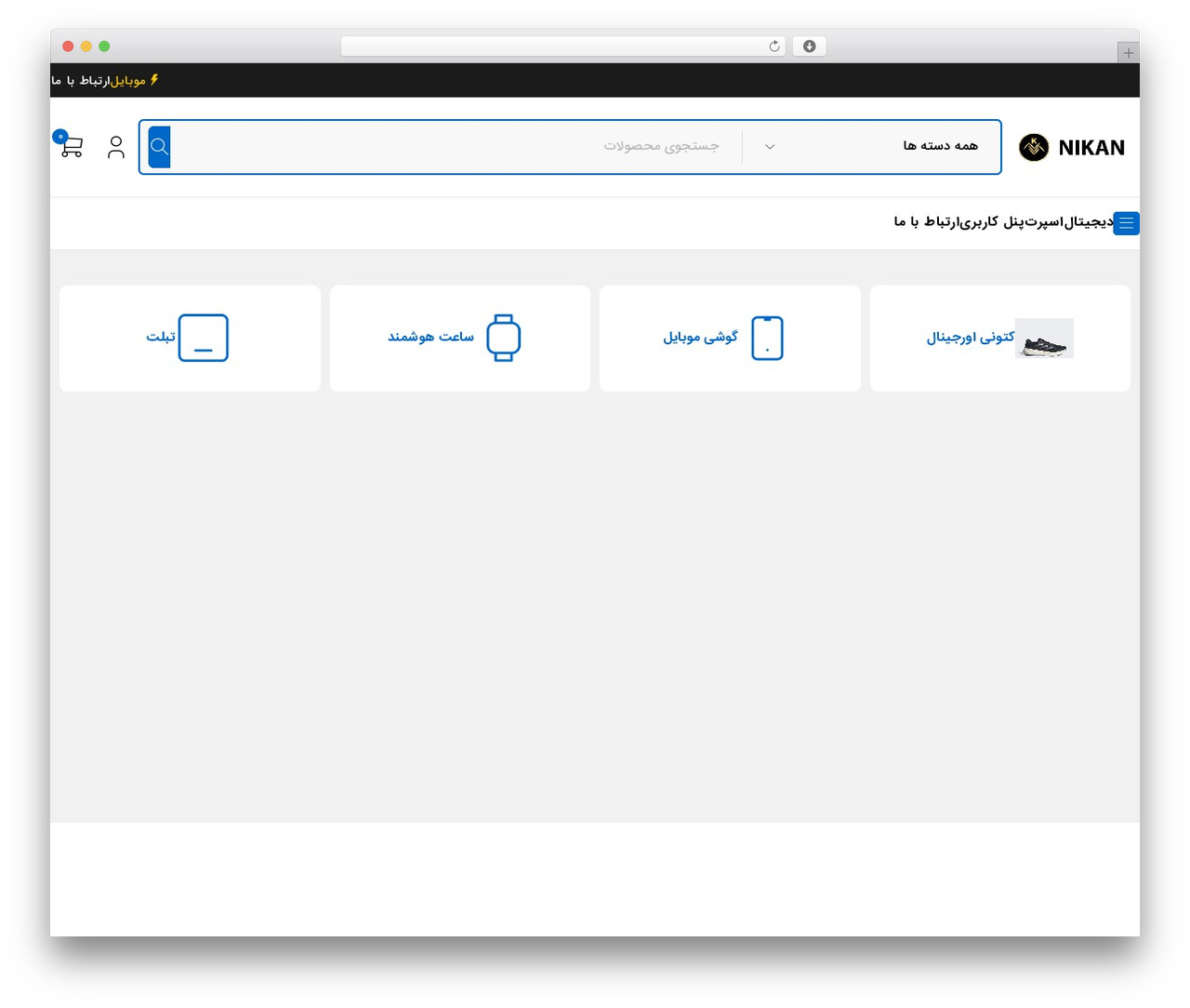Open the shopping cart icon
This screenshot has width=1190, height=1008.
coord(72,146)
